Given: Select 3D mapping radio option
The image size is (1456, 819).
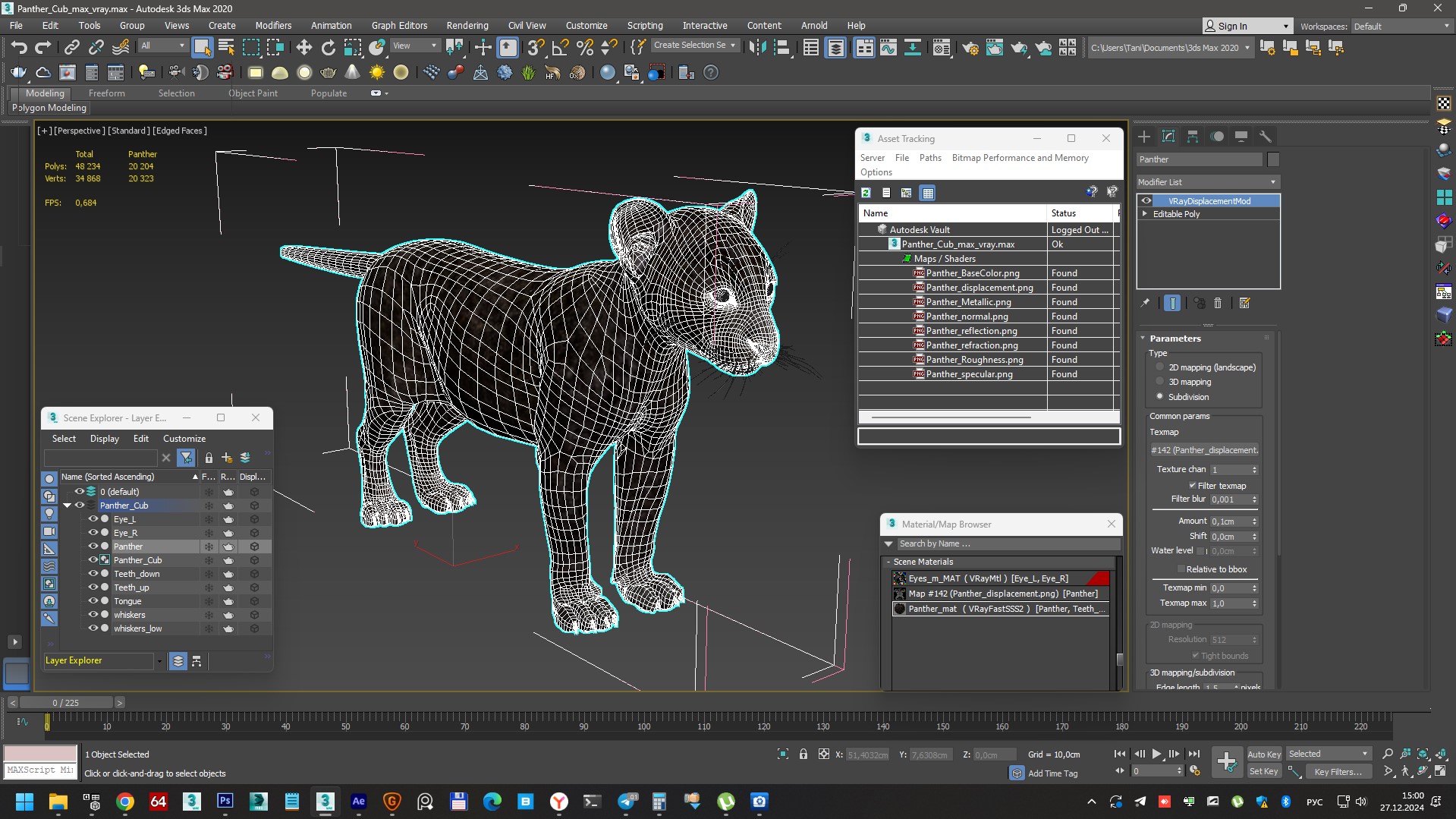Looking at the screenshot, I should click(x=1159, y=381).
